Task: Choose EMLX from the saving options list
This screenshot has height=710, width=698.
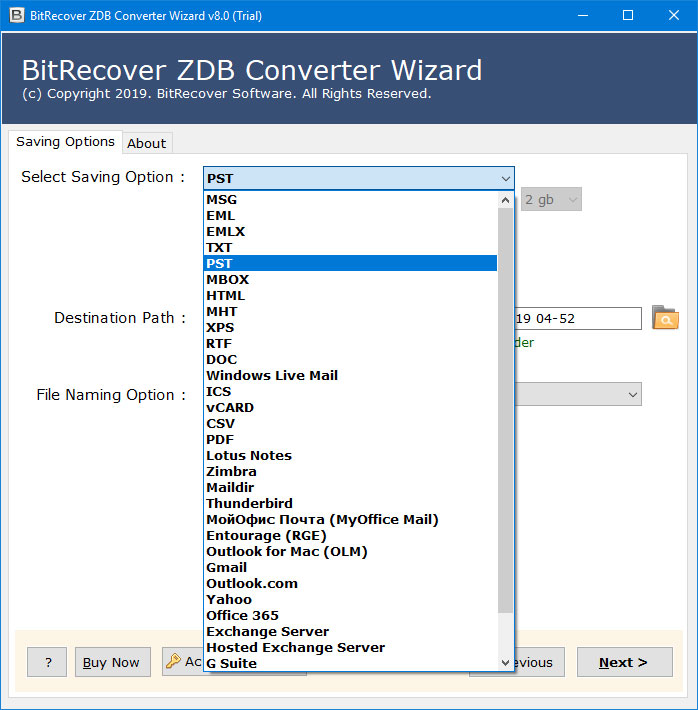Action: click(x=351, y=231)
